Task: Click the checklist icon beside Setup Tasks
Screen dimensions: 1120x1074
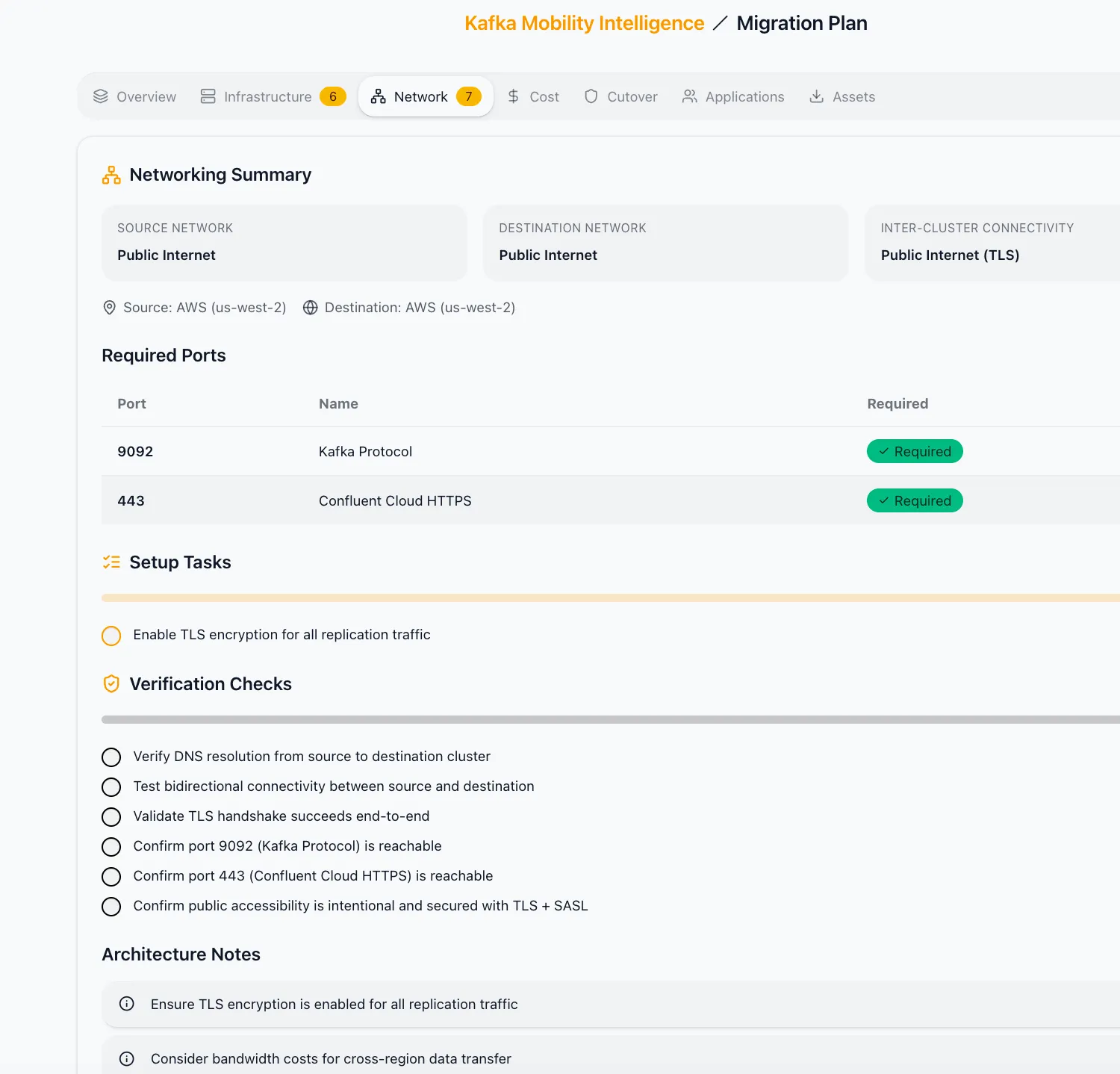Action: point(111,562)
